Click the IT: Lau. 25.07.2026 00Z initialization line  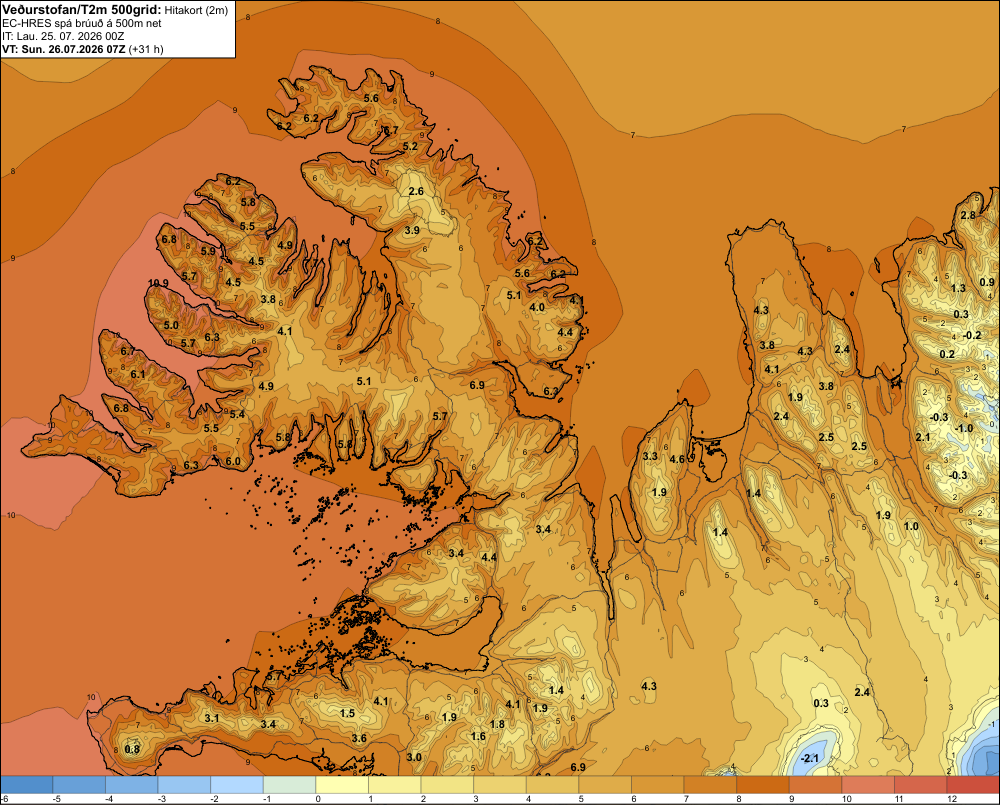coord(62,36)
